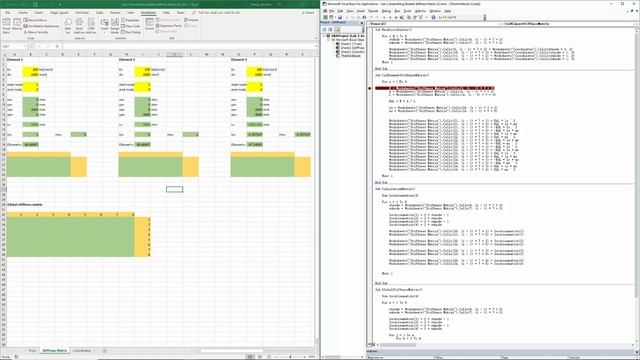The width and height of the screenshot is (640, 360).
Task: Open the VBA editor Run menu
Action: 397,11
